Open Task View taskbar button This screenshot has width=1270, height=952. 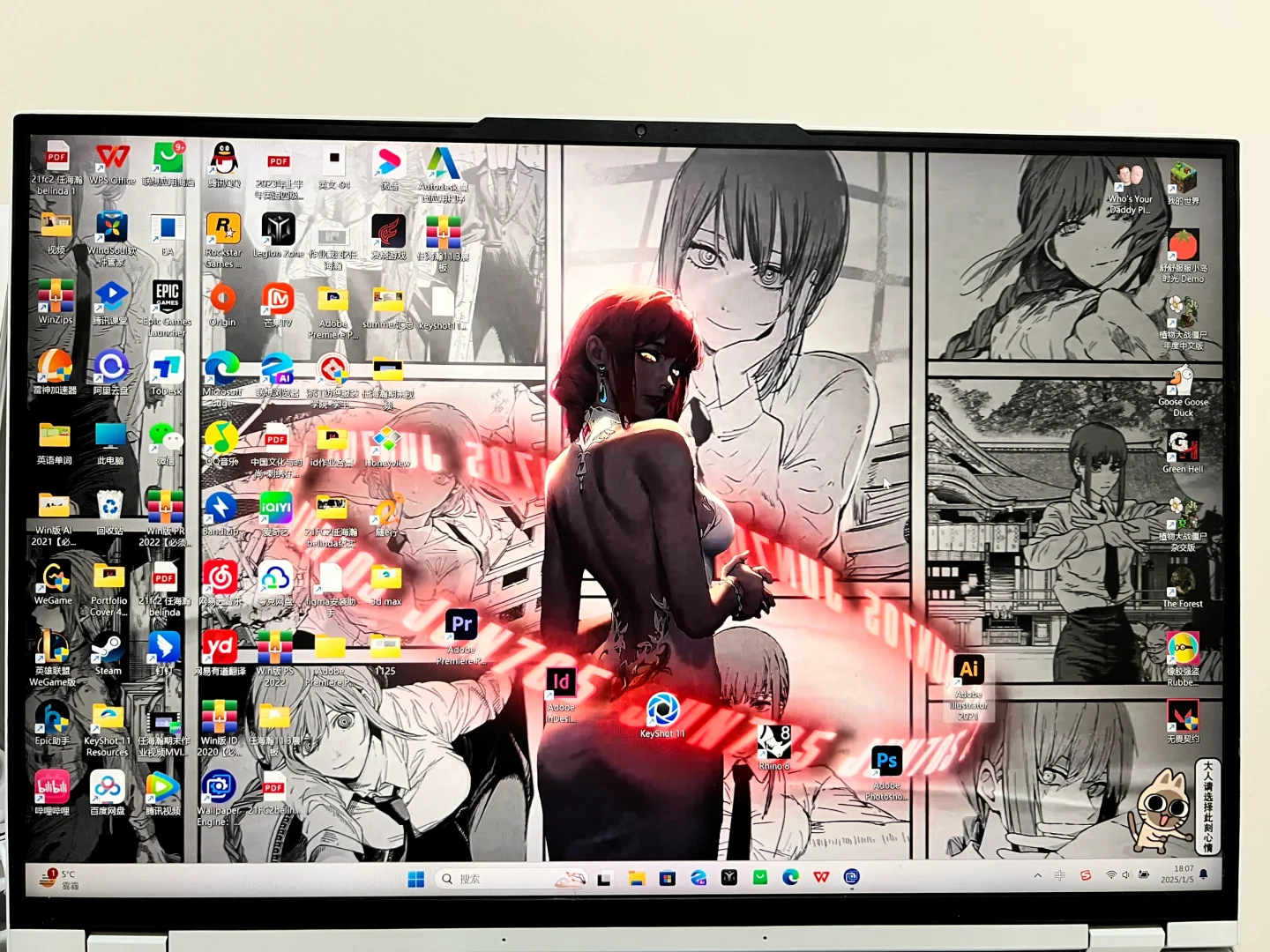tap(605, 879)
